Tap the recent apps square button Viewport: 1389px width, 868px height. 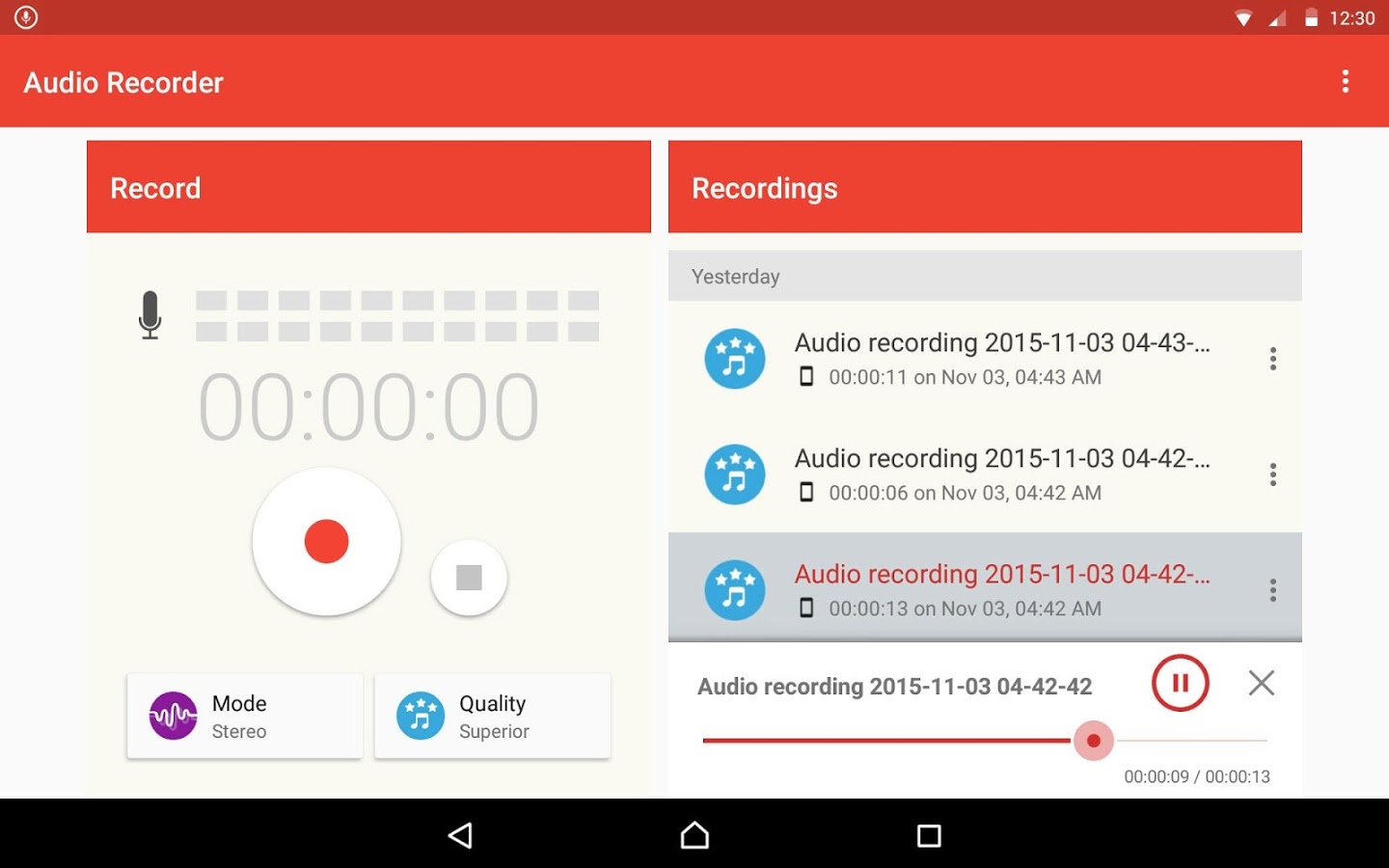929,835
